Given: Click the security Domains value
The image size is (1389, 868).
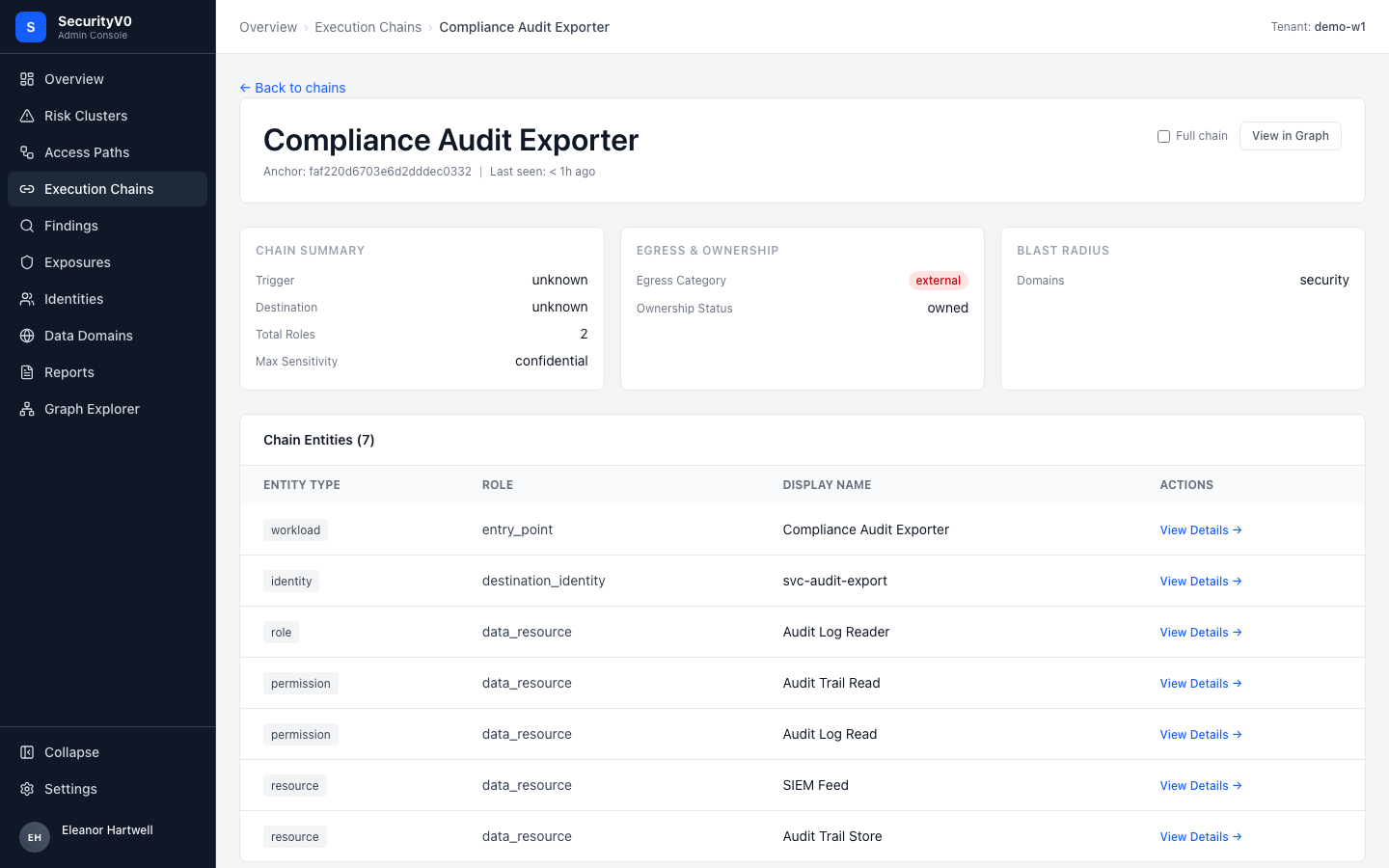Looking at the screenshot, I should (x=1324, y=280).
